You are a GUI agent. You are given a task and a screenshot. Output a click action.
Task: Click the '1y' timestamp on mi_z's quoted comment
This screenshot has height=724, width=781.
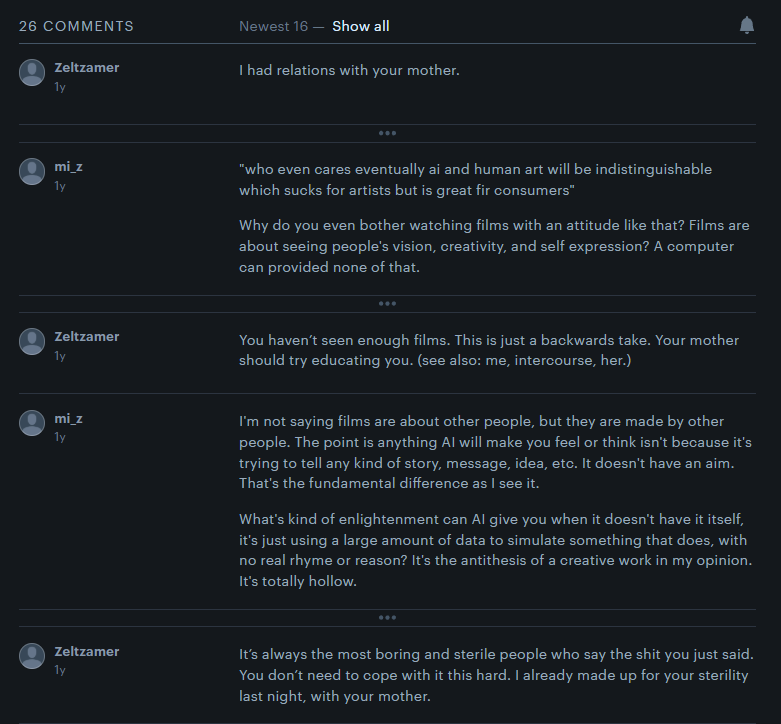click(60, 186)
